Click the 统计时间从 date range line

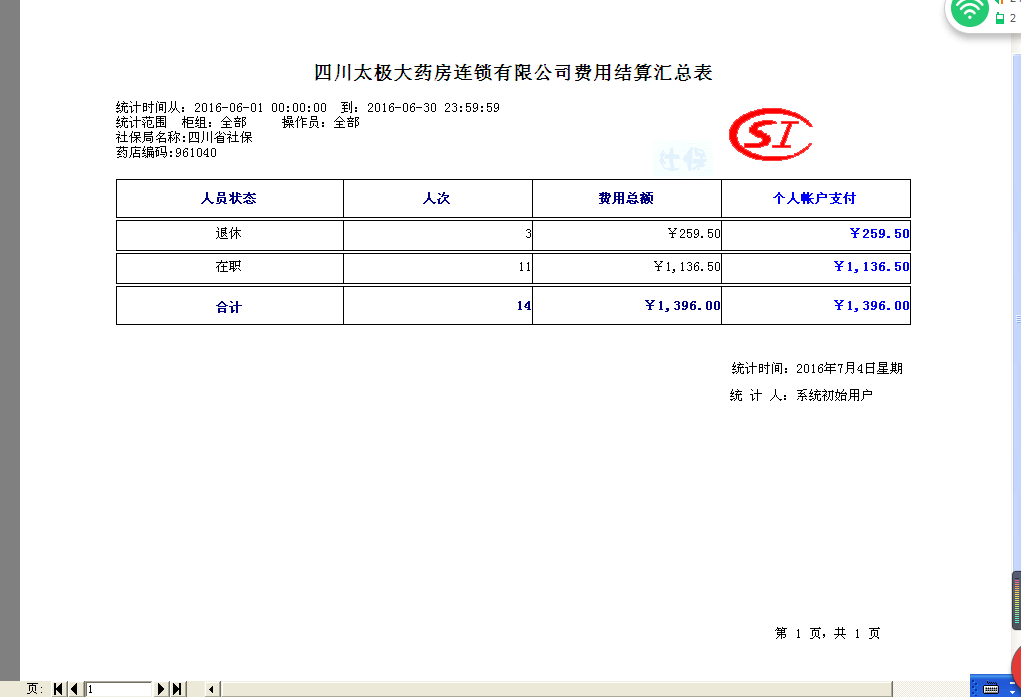click(307, 107)
